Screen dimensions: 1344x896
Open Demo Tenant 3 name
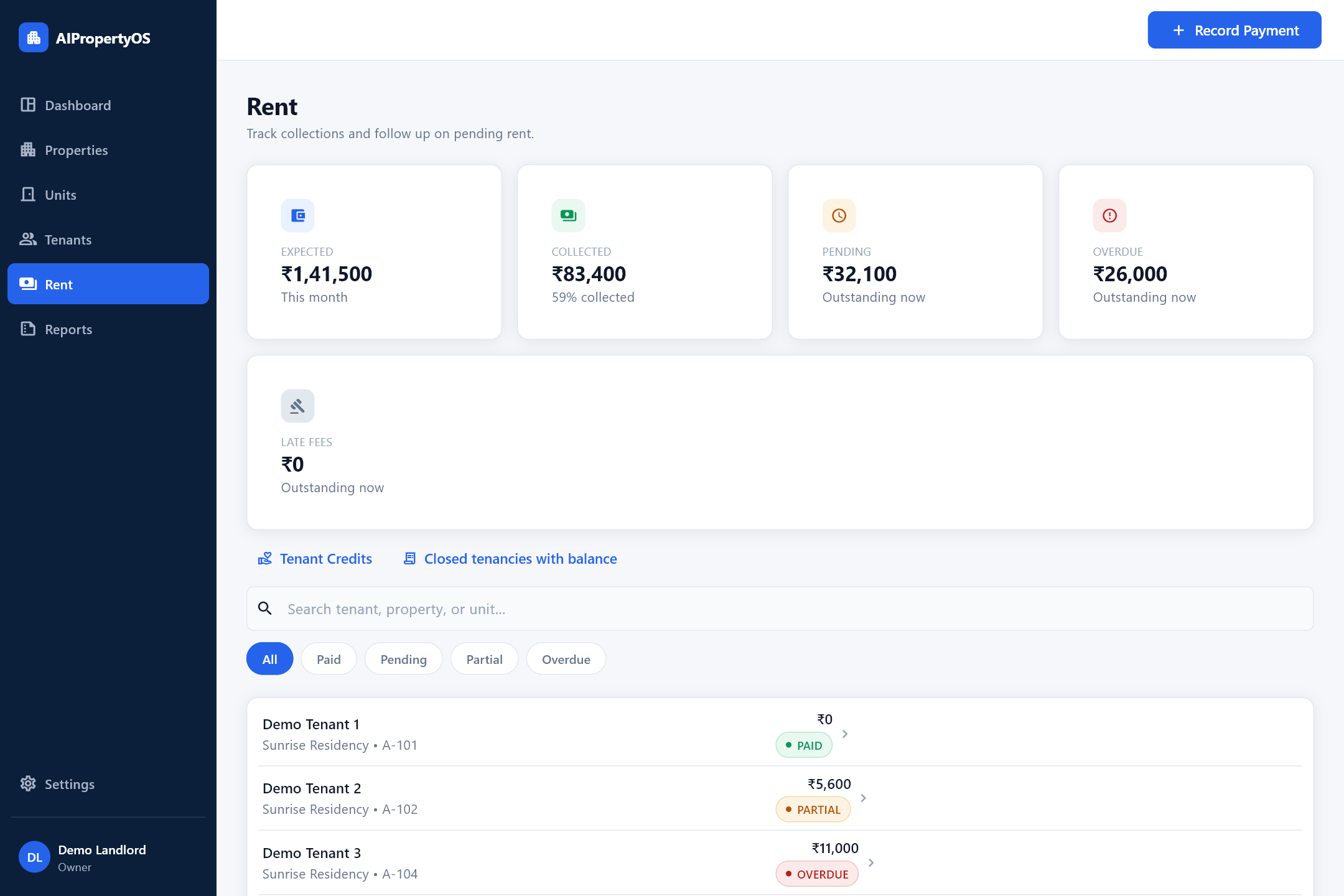312,853
